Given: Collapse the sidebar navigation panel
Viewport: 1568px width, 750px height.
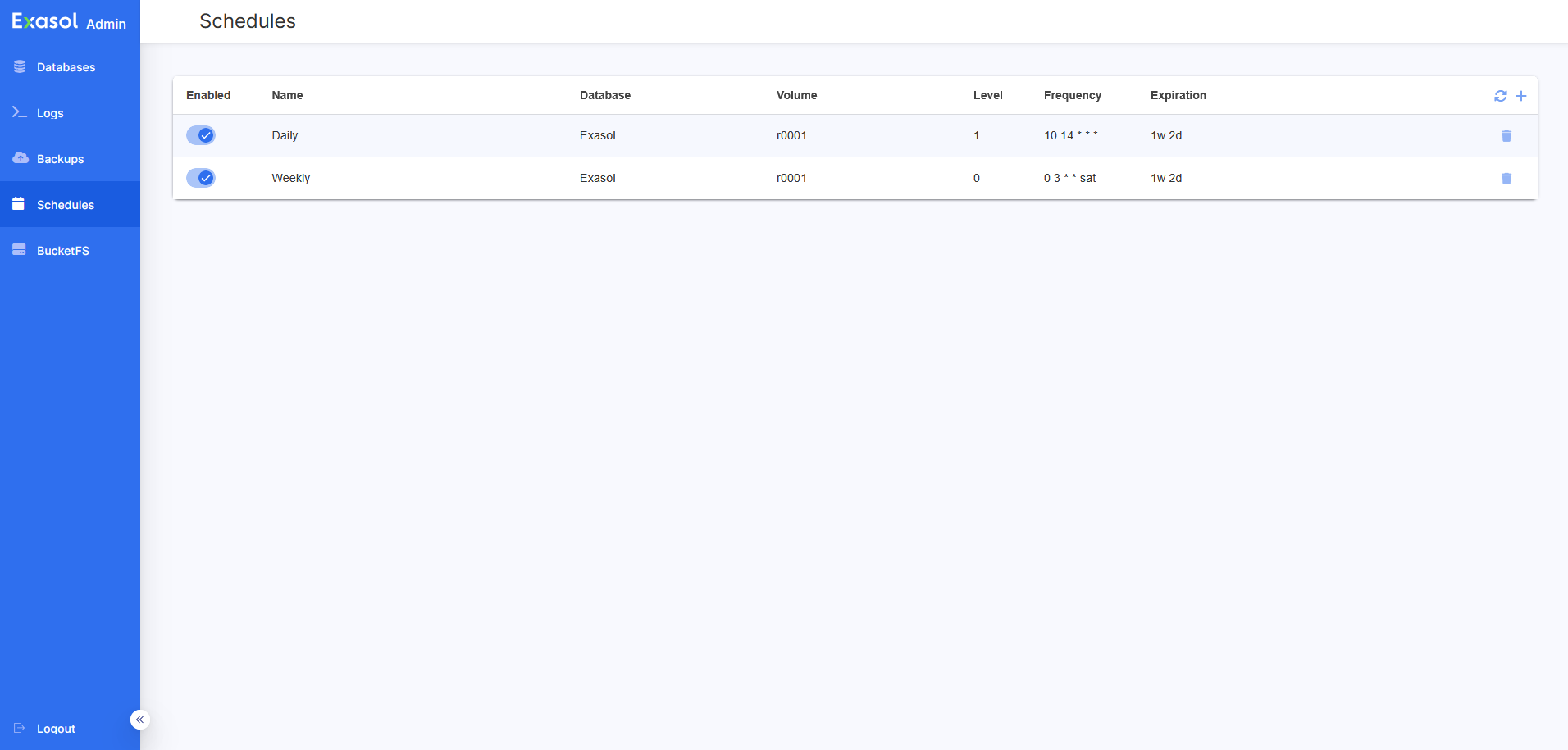Looking at the screenshot, I should coord(139,720).
